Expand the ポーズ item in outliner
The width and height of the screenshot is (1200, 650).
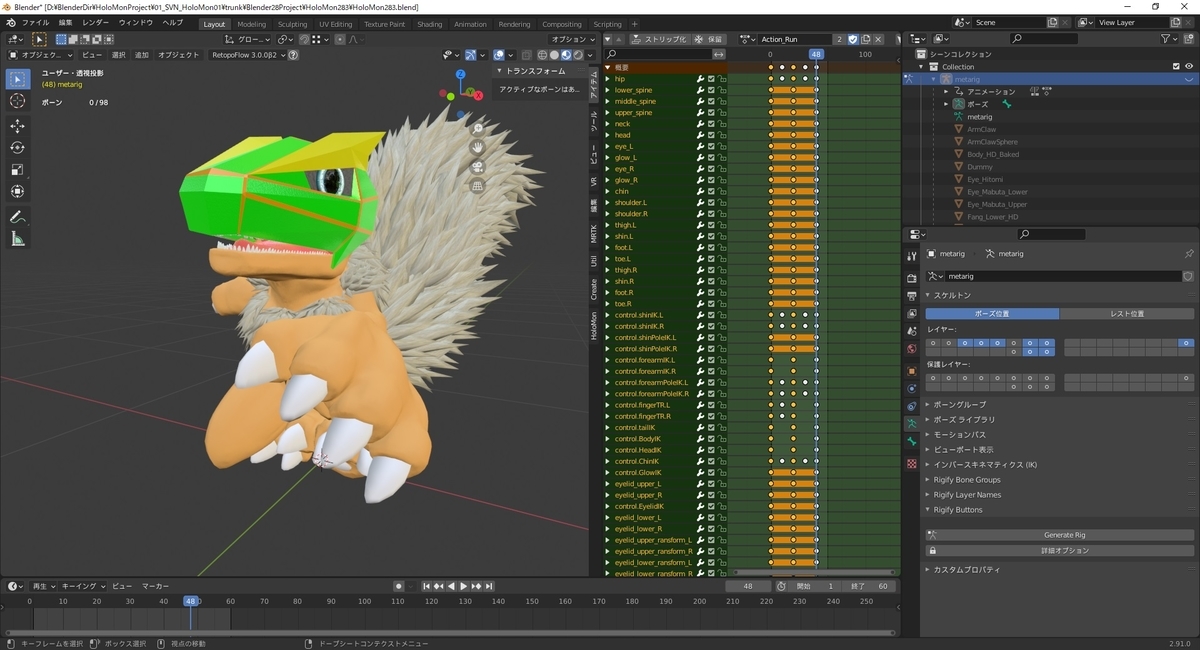tap(946, 104)
